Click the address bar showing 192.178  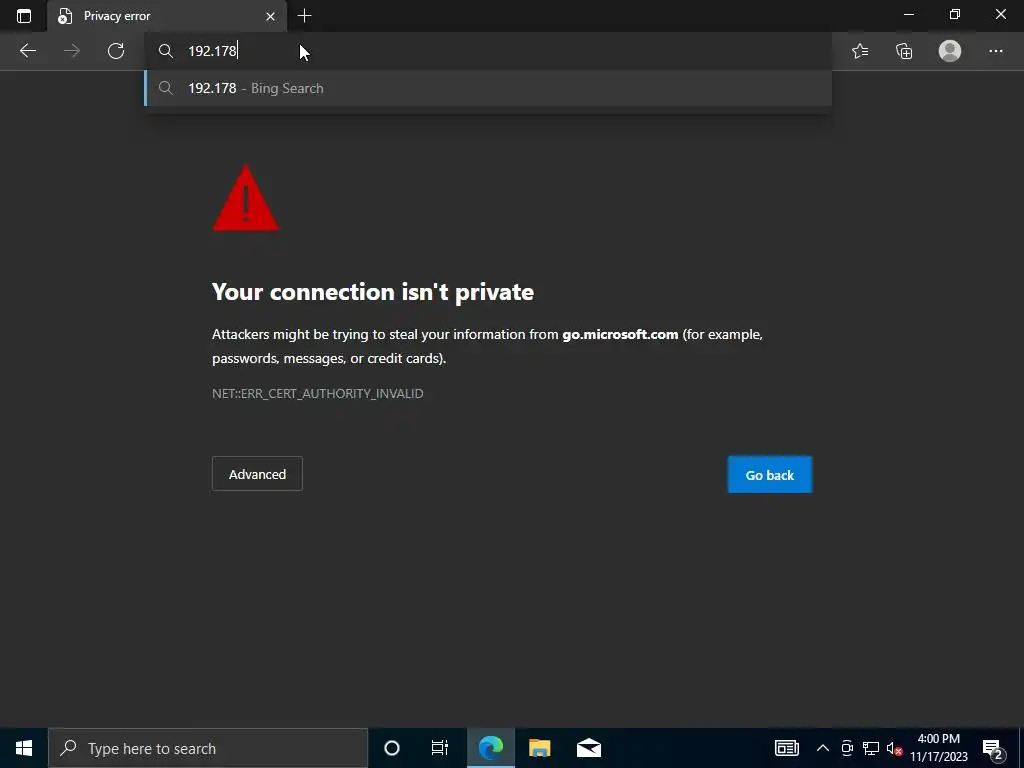tap(488, 51)
